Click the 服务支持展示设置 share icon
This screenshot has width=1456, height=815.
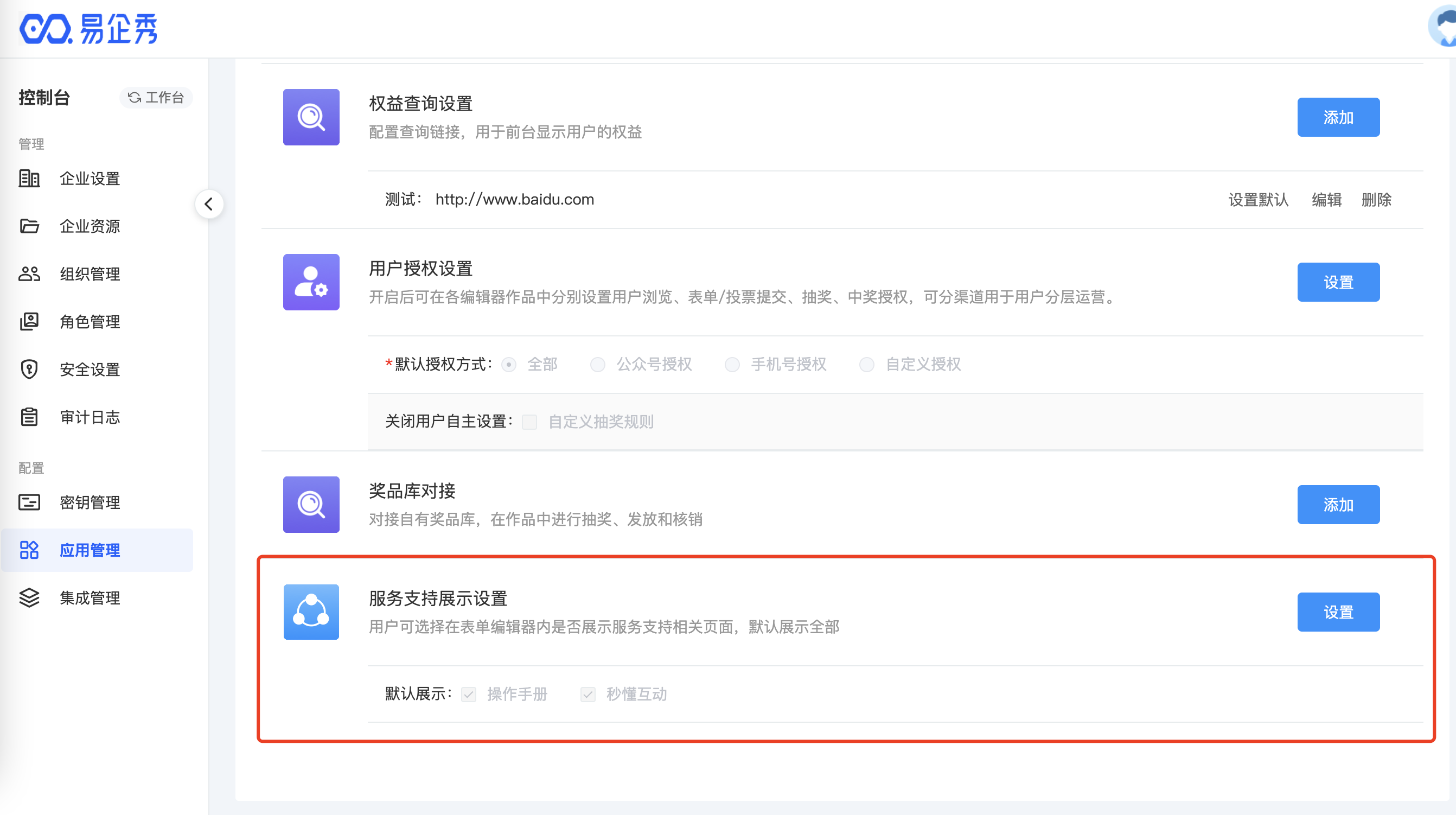pyautogui.click(x=311, y=612)
